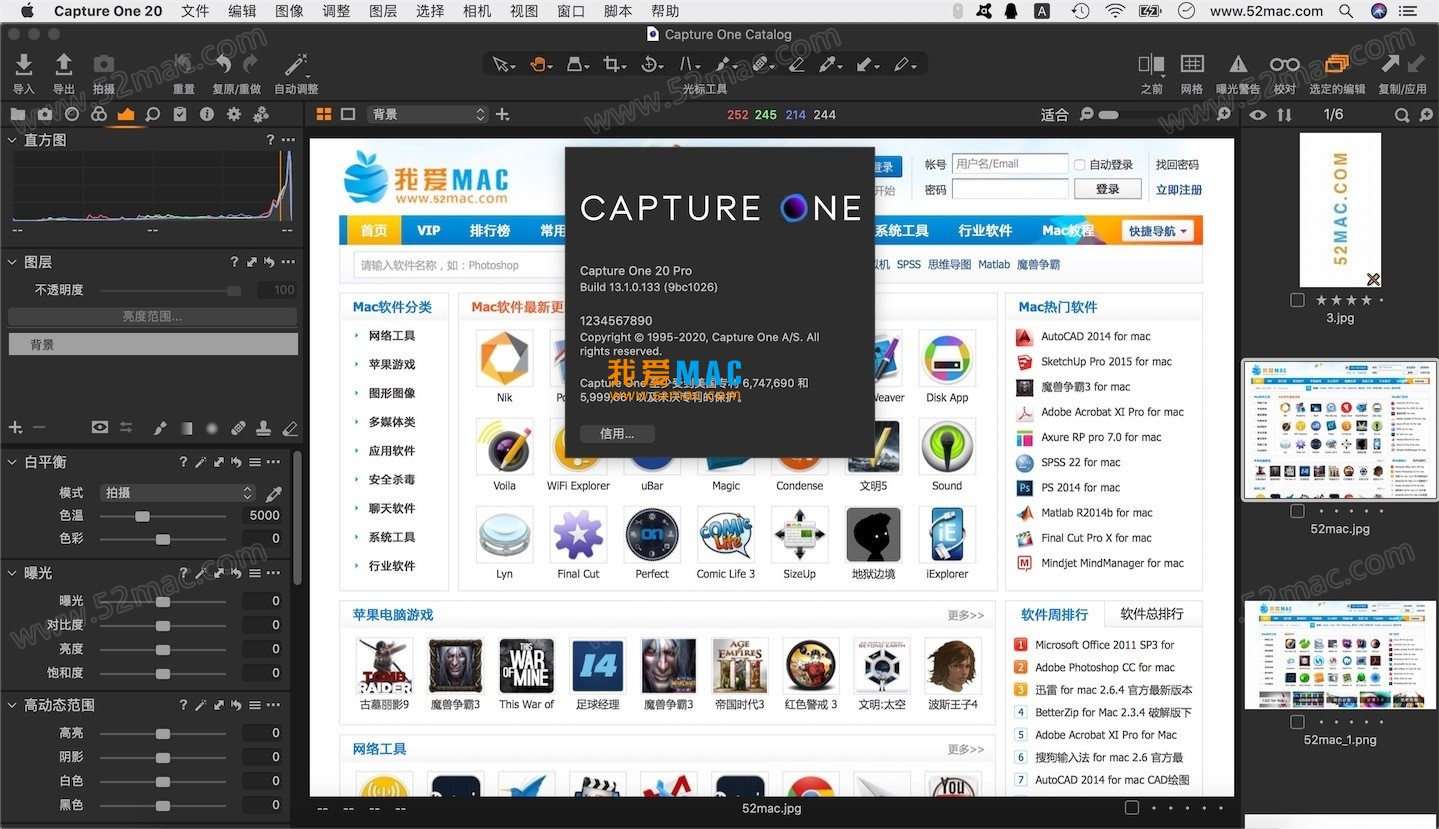The height and width of the screenshot is (829, 1439).
Task: Open the 调整 menu
Action: click(x=336, y=11)
